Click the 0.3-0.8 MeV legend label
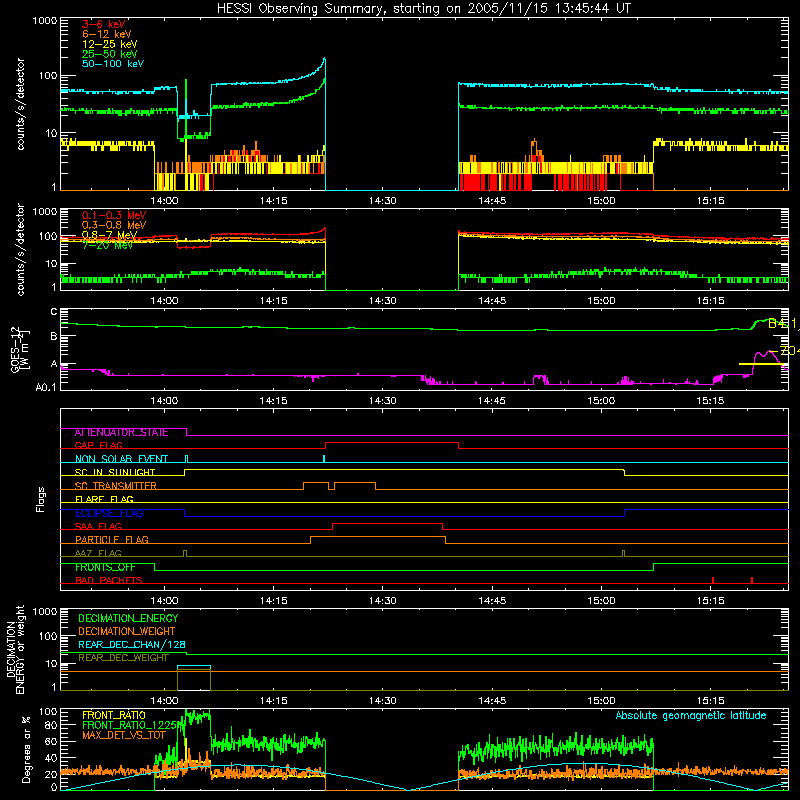This screenshot has height=800, width=800. [x=114, y=225]
